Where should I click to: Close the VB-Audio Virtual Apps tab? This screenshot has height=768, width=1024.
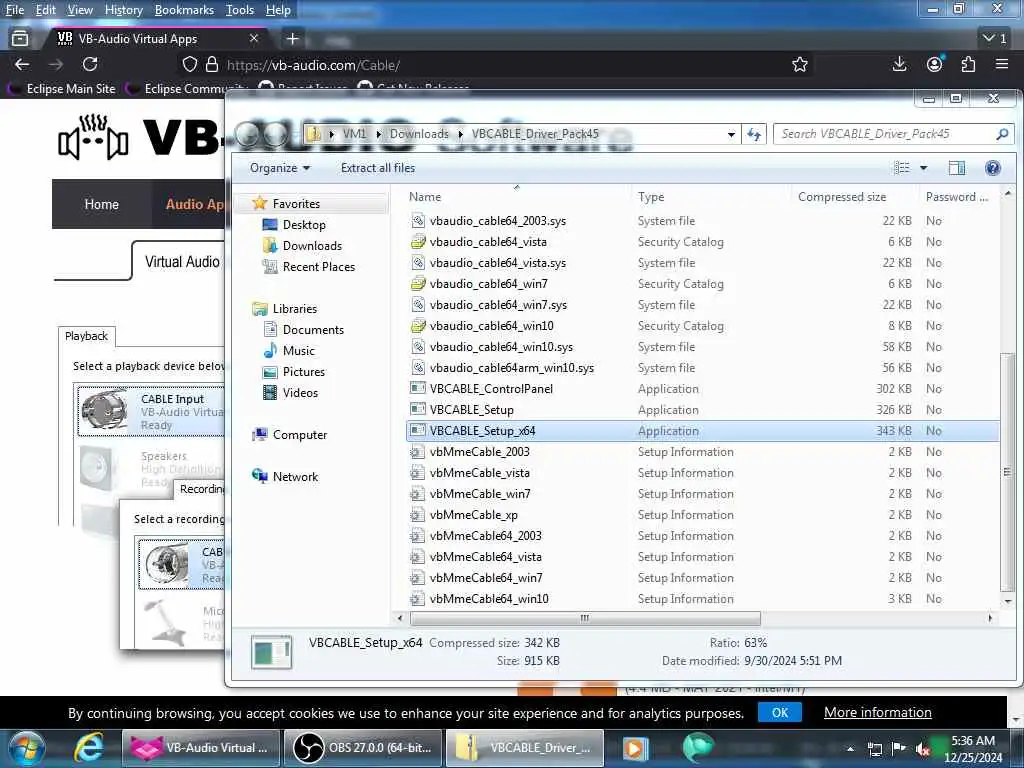pyautogui.click(x=254, y=39)
